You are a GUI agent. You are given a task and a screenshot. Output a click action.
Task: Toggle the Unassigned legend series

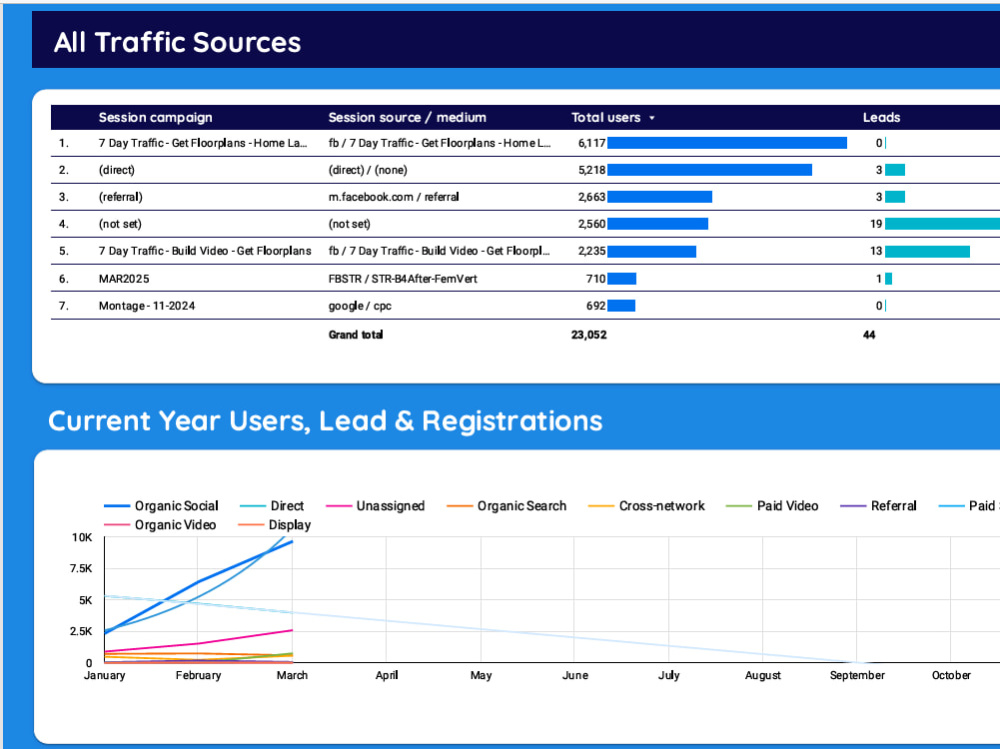point(375,506)
